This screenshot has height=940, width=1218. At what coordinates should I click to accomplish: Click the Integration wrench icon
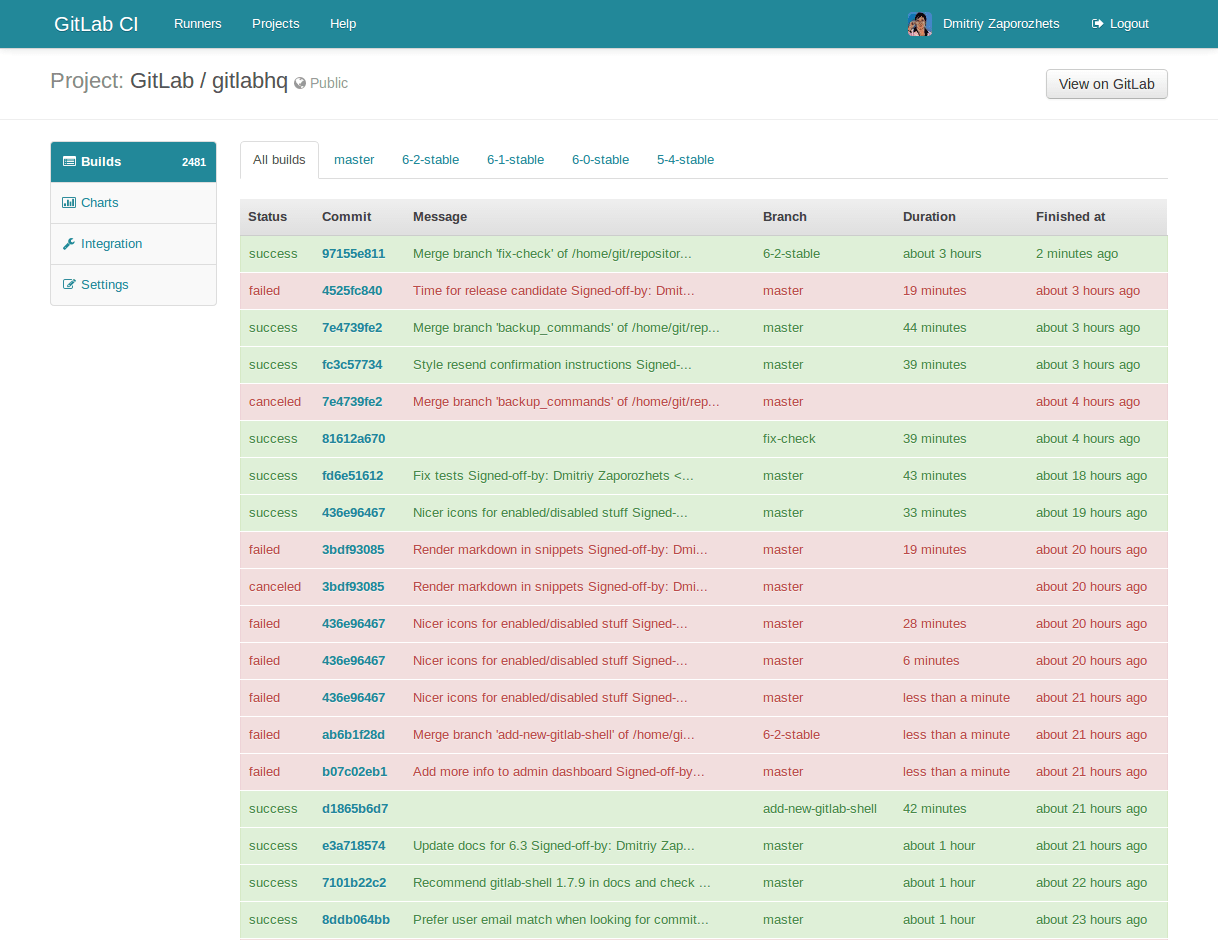click(69, 243)
